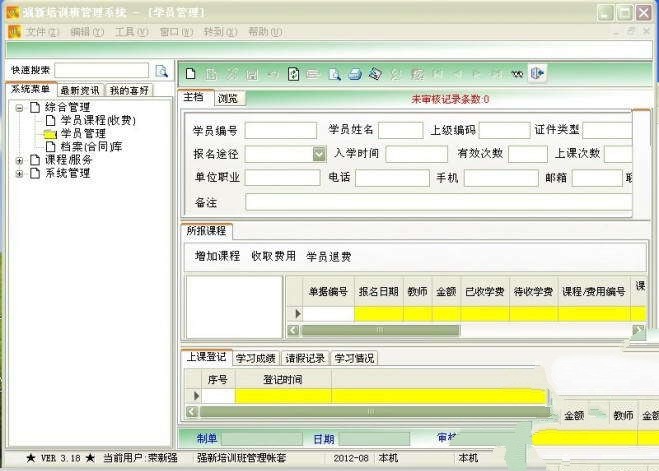
Task: Select the 所报课程 tab
Action: click(206, 231)
